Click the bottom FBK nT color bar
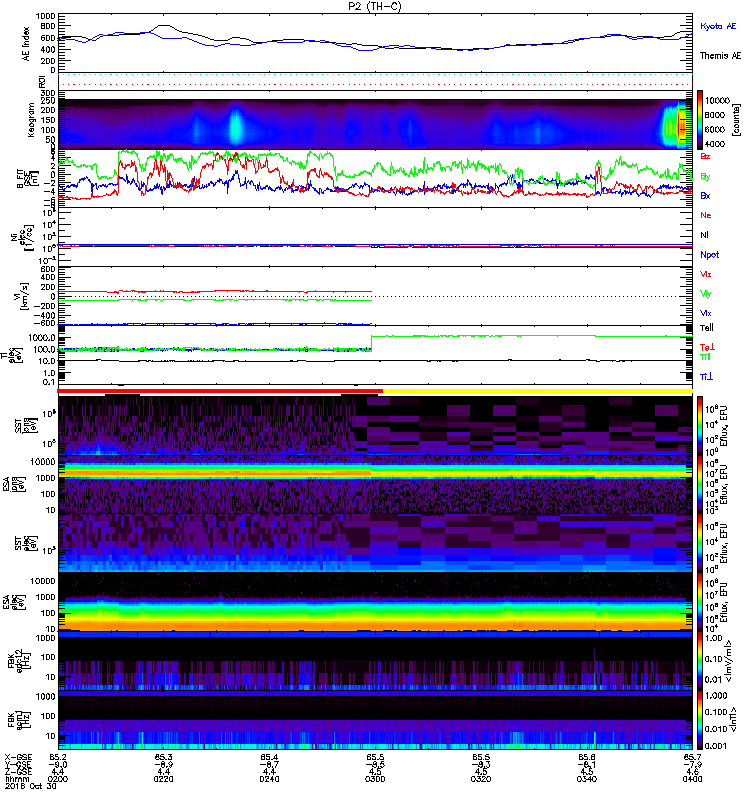The width and height of the screenshot is (750, 800). 686,748
